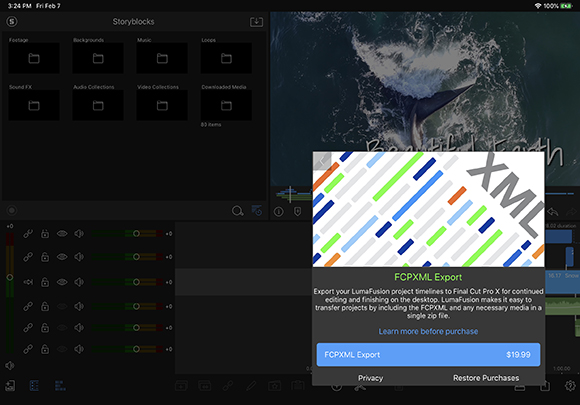This screenshot has height=405, width=580.
Task: Tap the import media icon beside Storyblocks title
Action: pos(256,22)
